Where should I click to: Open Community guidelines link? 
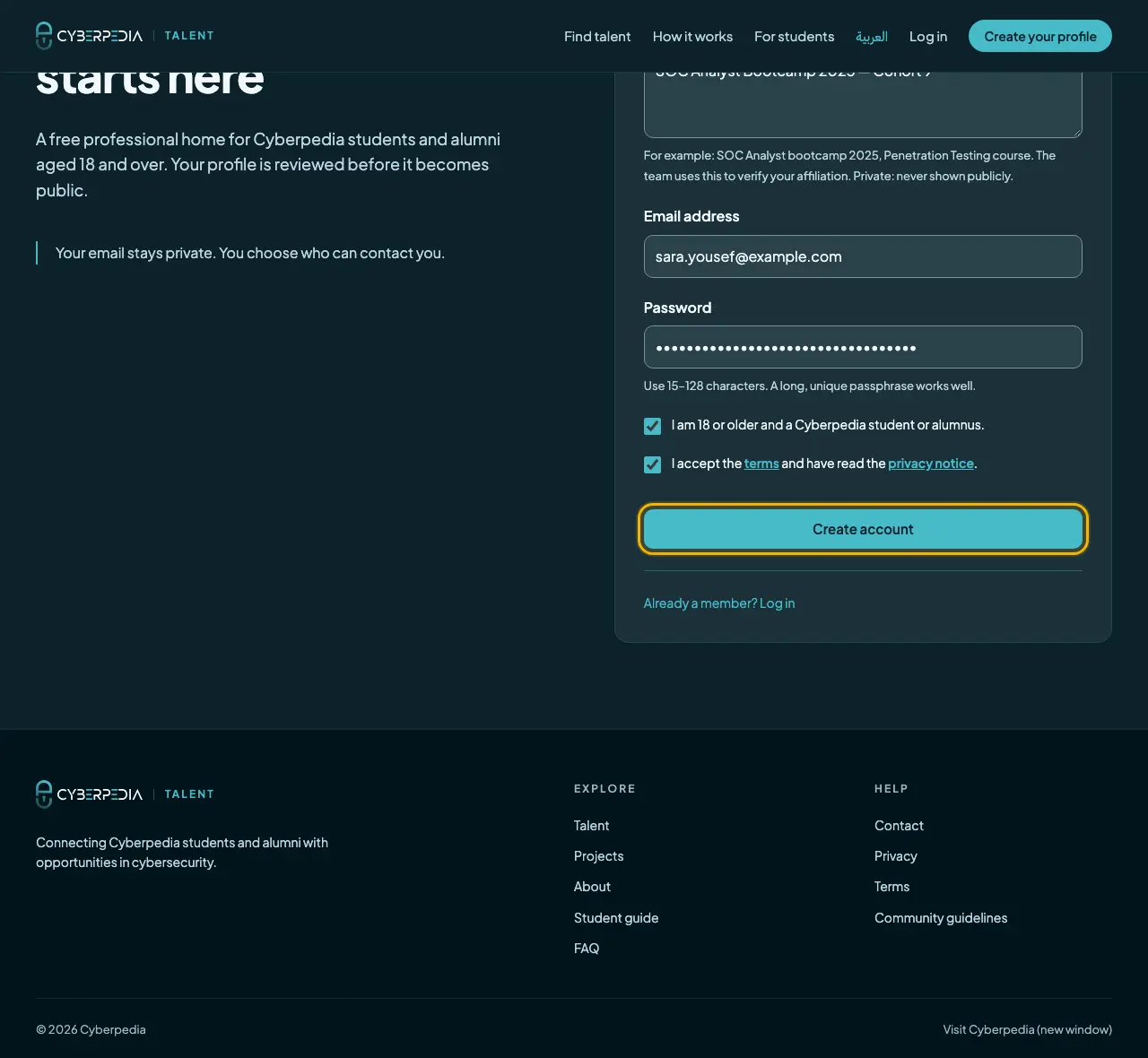(x=941, y=918)
